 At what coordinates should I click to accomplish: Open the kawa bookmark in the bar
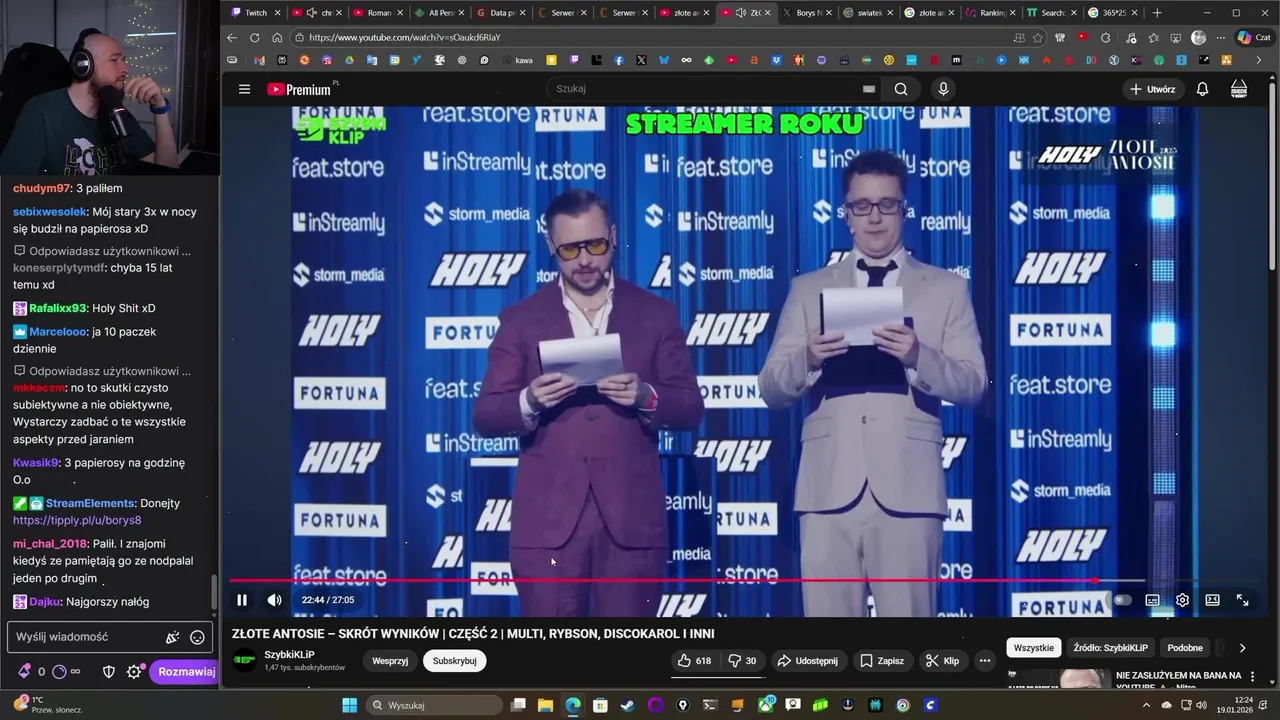coord(518,60)
